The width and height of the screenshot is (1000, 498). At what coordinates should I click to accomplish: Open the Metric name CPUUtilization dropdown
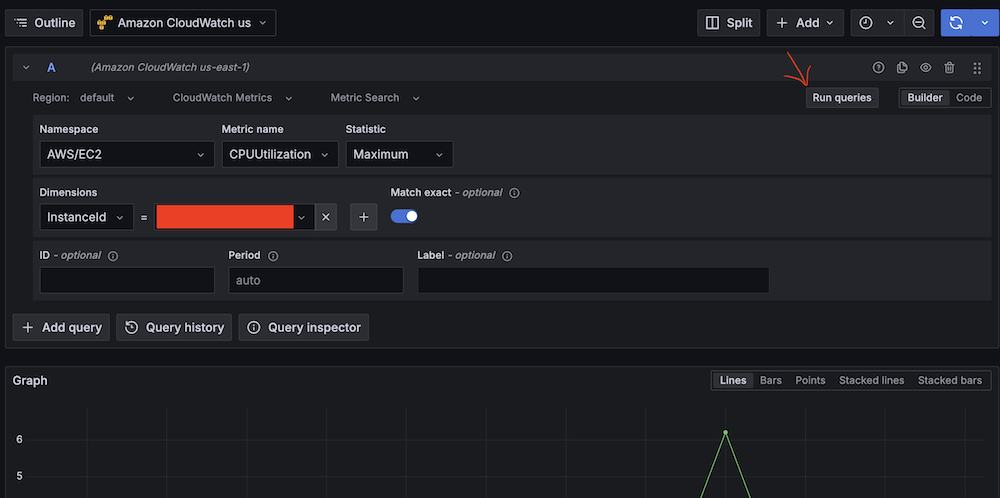280,154
